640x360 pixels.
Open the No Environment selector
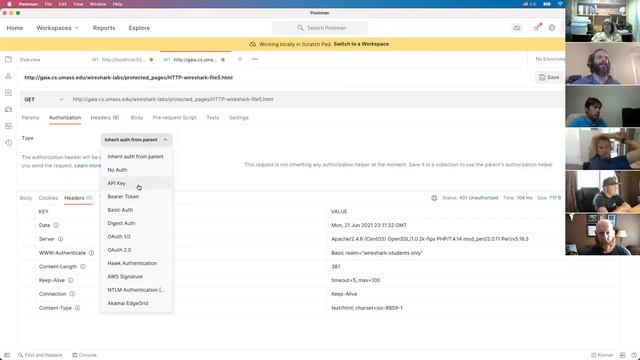550,59
